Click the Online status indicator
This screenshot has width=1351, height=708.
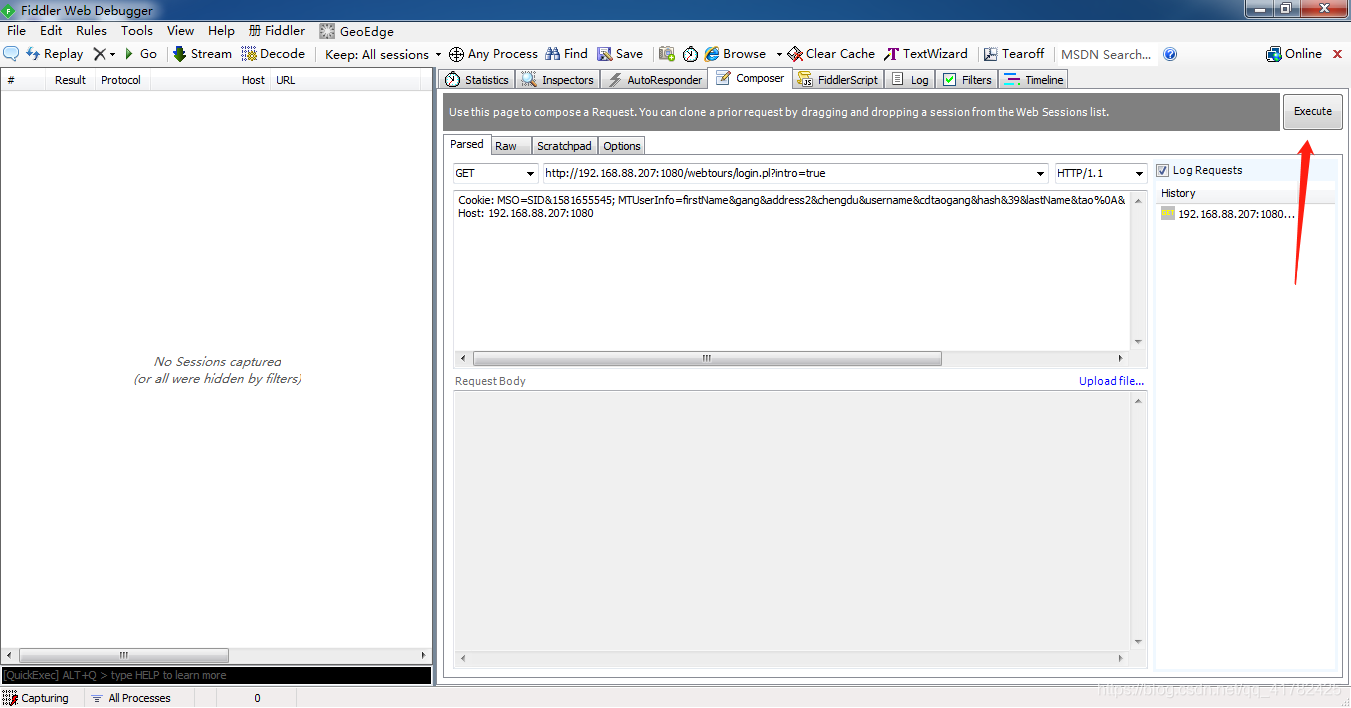click(x=1294, y=54)
